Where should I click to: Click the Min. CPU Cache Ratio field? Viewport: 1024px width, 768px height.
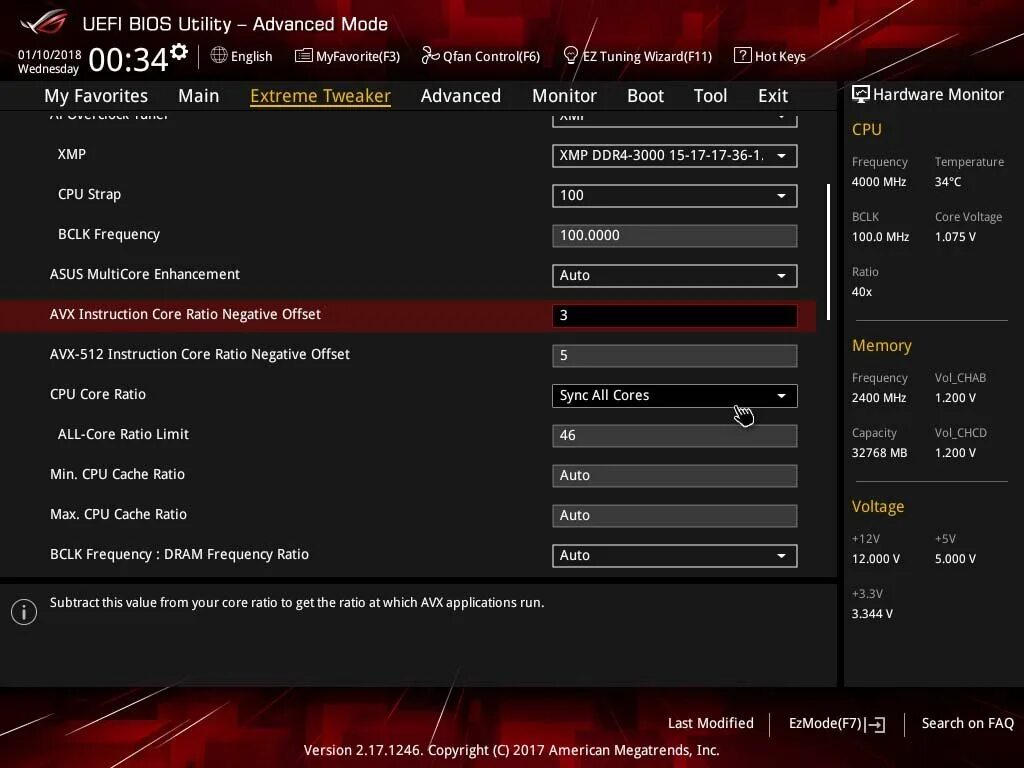pos(675,475)
